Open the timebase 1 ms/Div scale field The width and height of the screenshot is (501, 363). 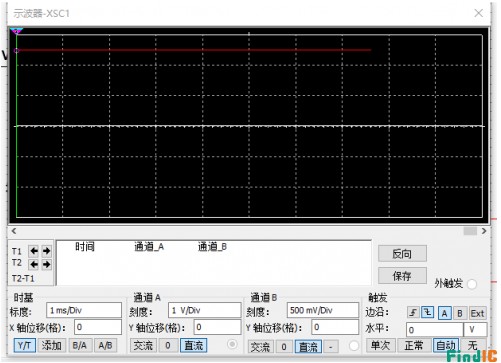click(84, 310)
